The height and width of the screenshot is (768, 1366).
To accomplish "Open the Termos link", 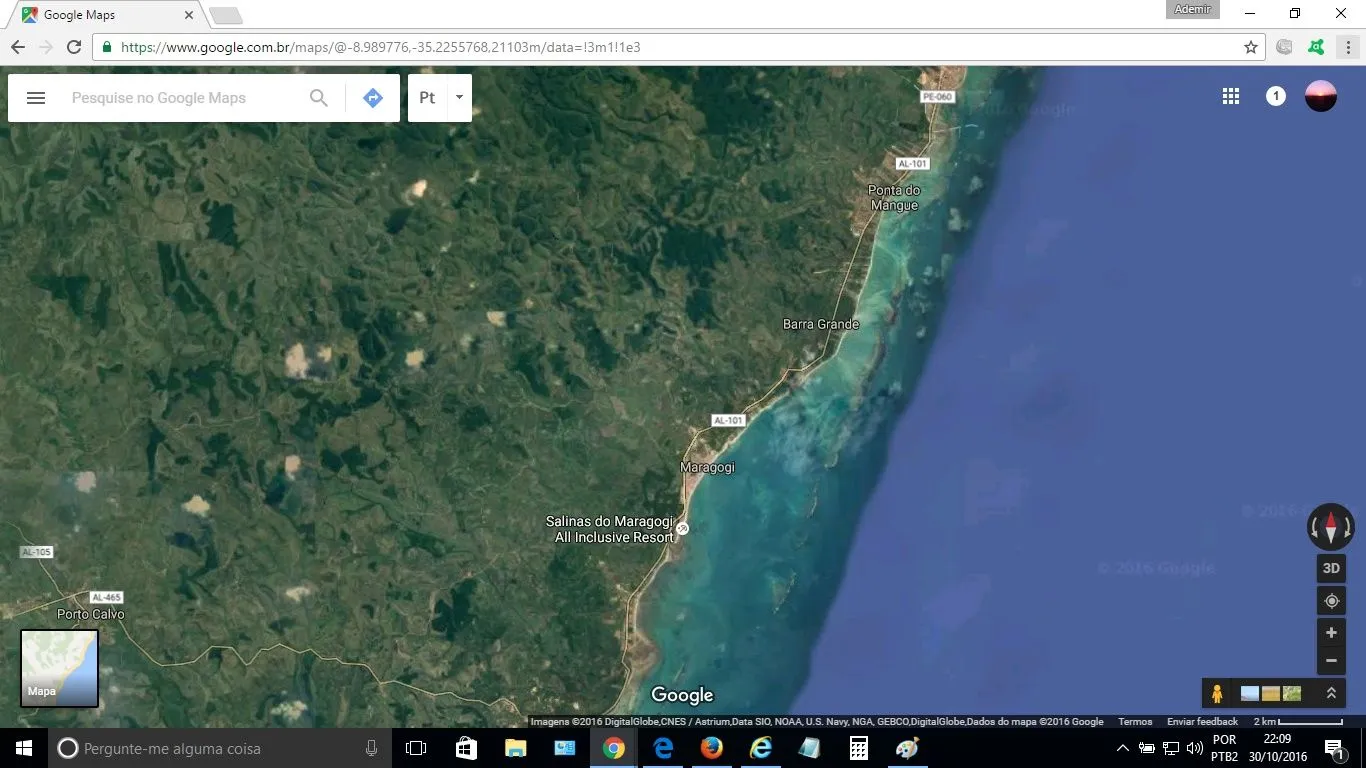I will click(1135, 722).
